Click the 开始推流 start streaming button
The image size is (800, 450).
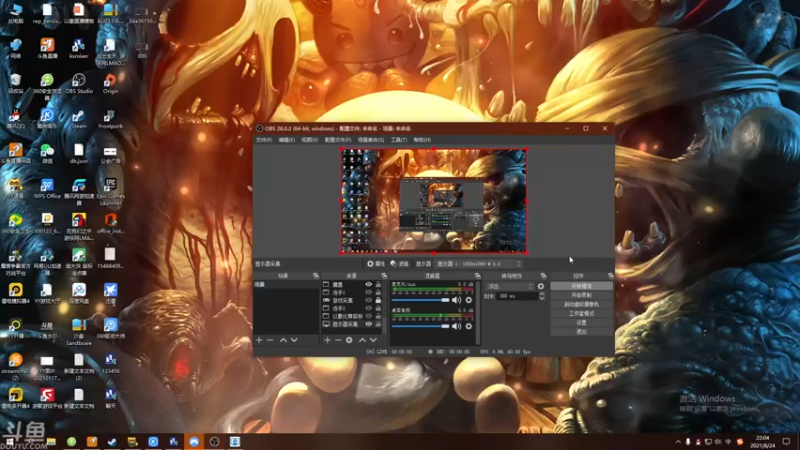pos(581,286)
